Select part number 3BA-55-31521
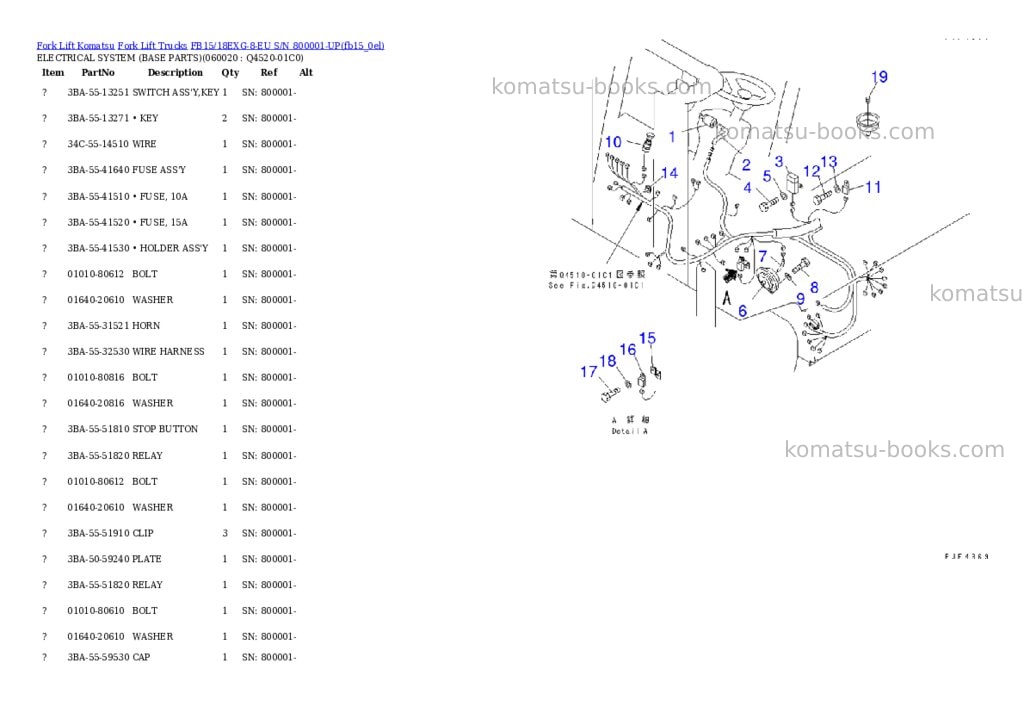 [98, 325]
